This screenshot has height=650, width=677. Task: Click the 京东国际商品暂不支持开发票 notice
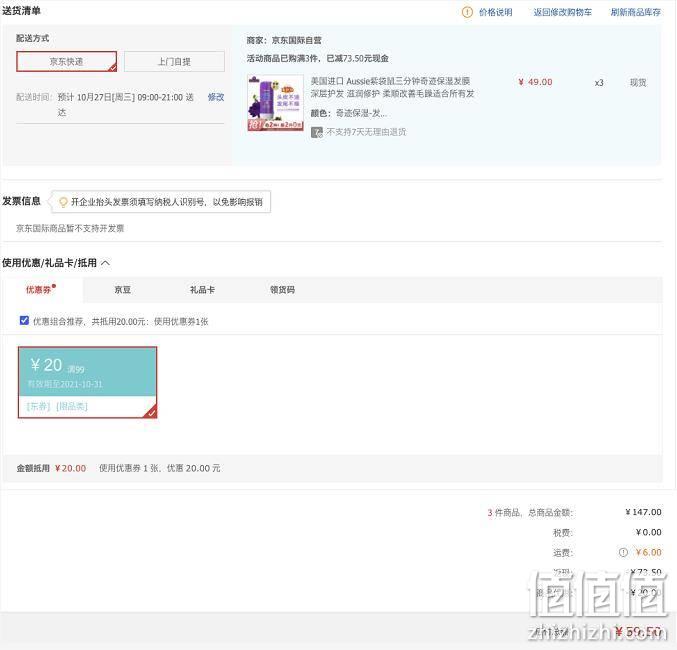70,228
